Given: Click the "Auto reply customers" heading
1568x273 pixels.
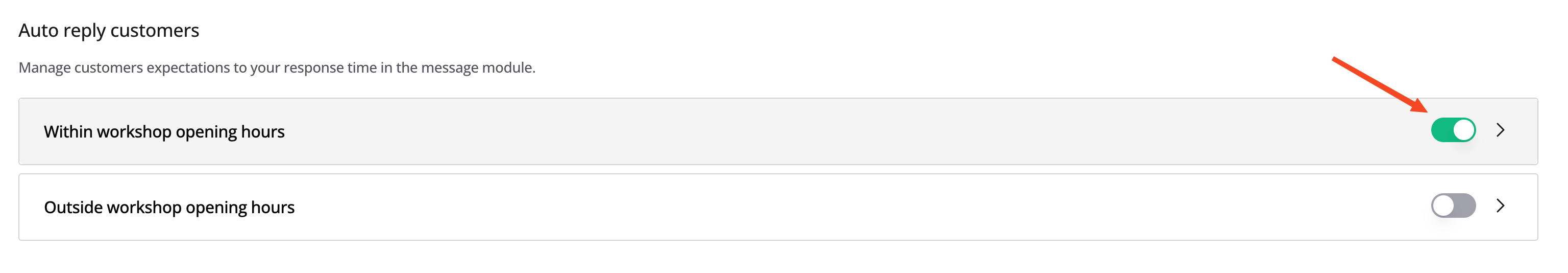Looking at the screenshot, I should click(108, 31).
